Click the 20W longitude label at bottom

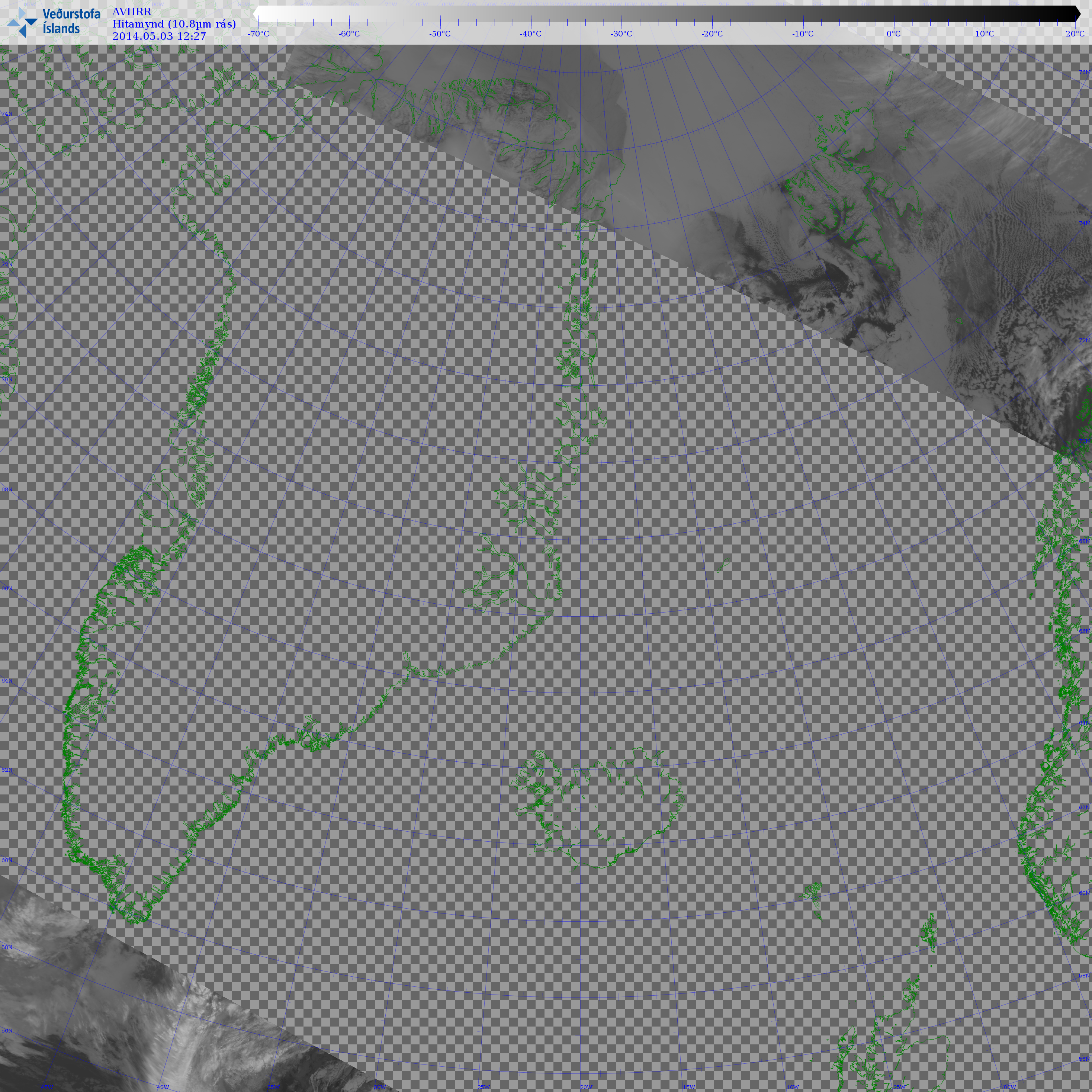pyautogui.click(x=586, y=1087)
